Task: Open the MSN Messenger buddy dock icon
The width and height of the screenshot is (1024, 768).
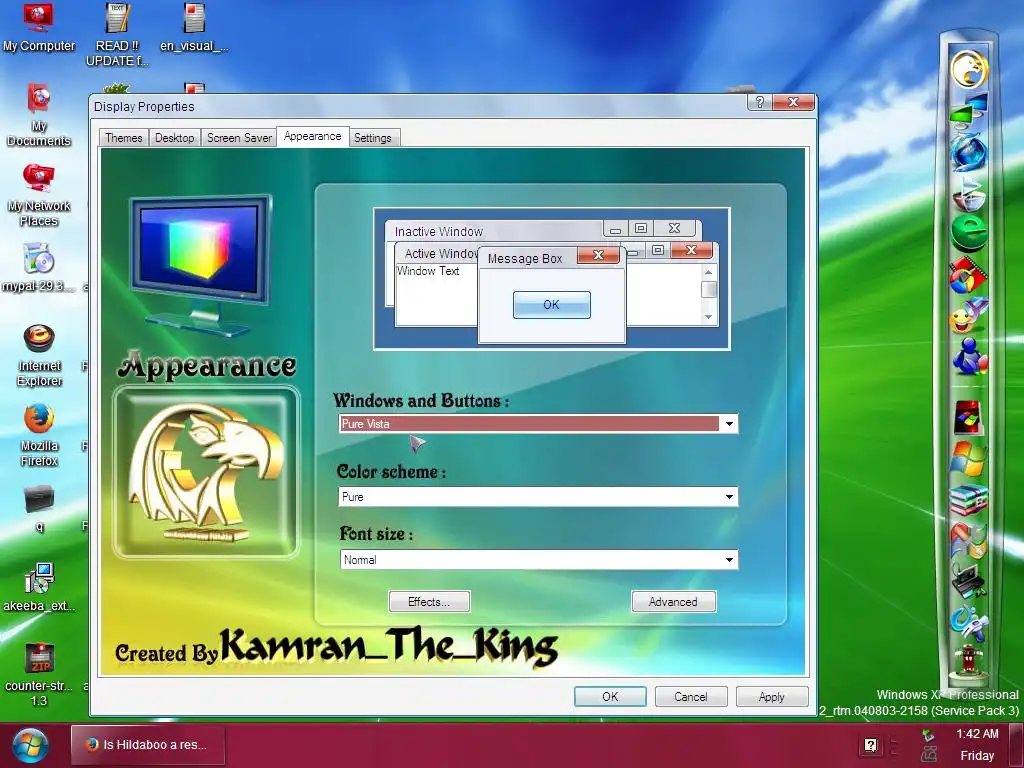Action: [x=969, y=357]
